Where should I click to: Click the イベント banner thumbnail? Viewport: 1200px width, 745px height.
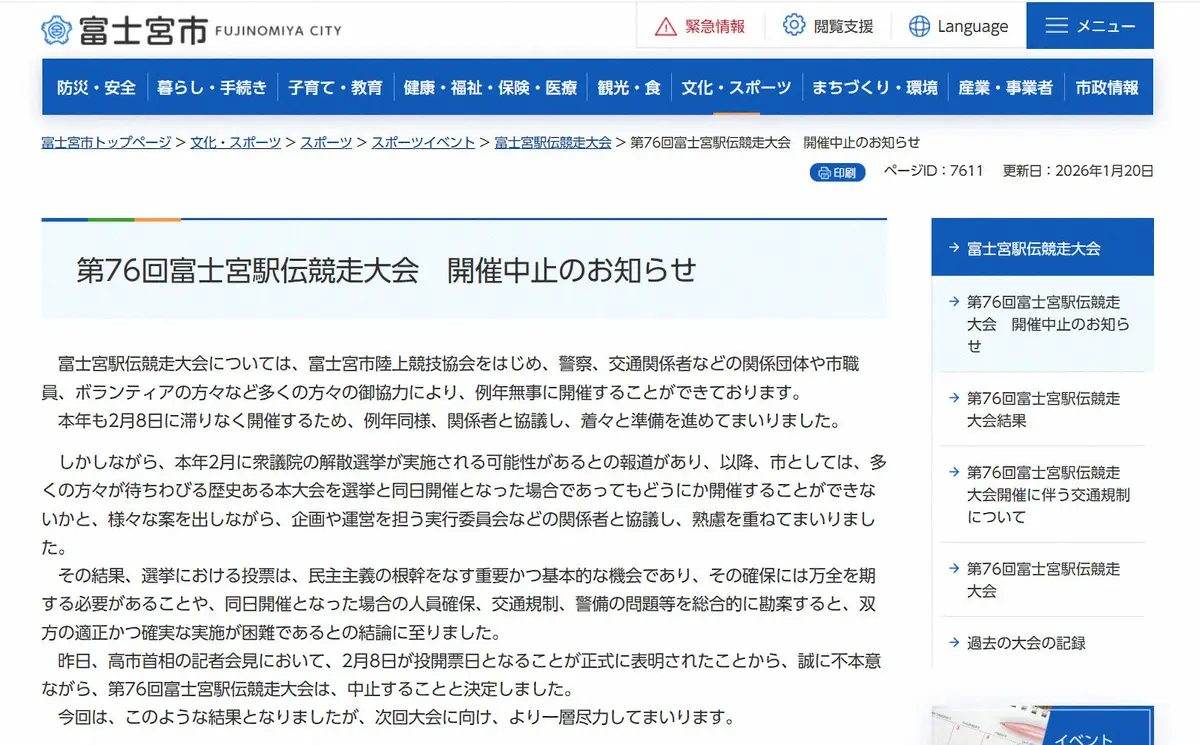[x=1042, y=726]
